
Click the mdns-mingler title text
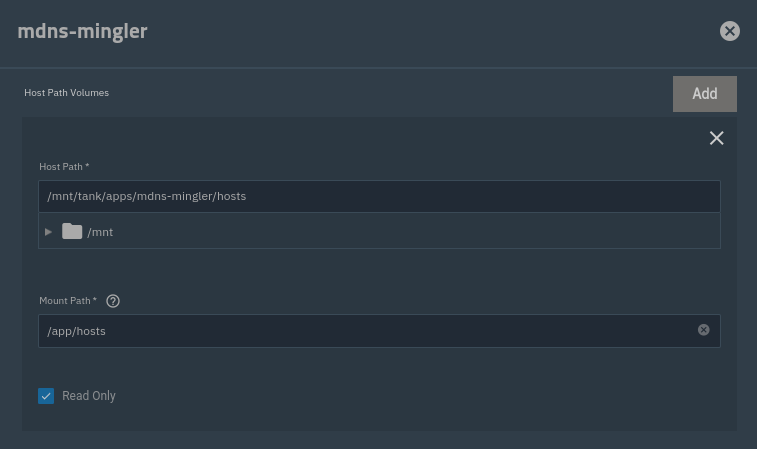coord(82,31)
